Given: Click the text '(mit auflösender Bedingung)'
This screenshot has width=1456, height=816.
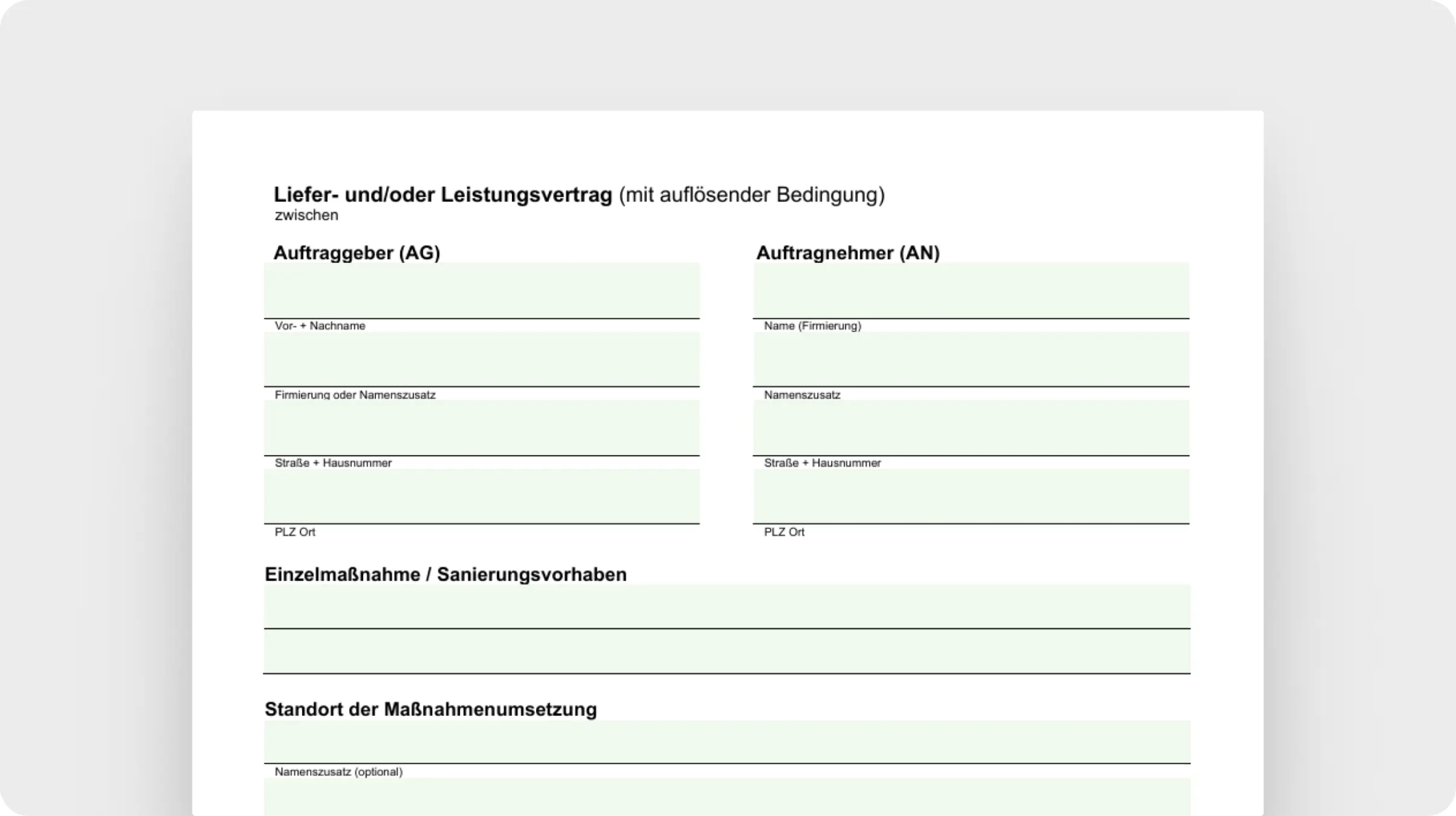Looking at the screenshot, I should pos(752,195).
